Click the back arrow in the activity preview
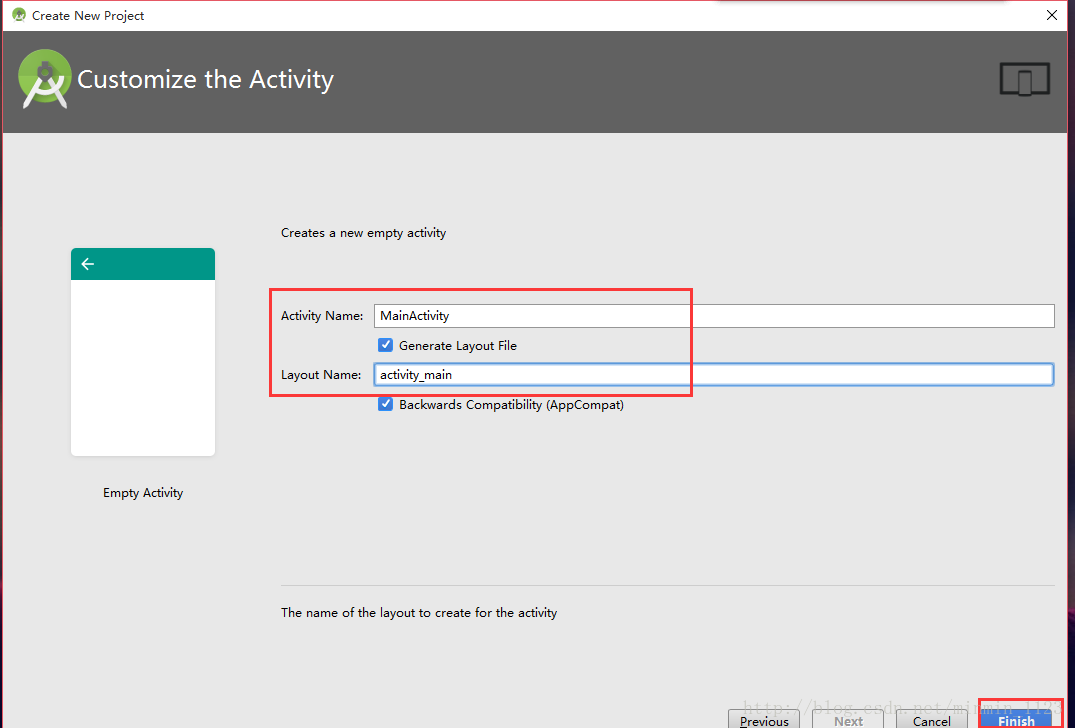 [x=88, y=264]
